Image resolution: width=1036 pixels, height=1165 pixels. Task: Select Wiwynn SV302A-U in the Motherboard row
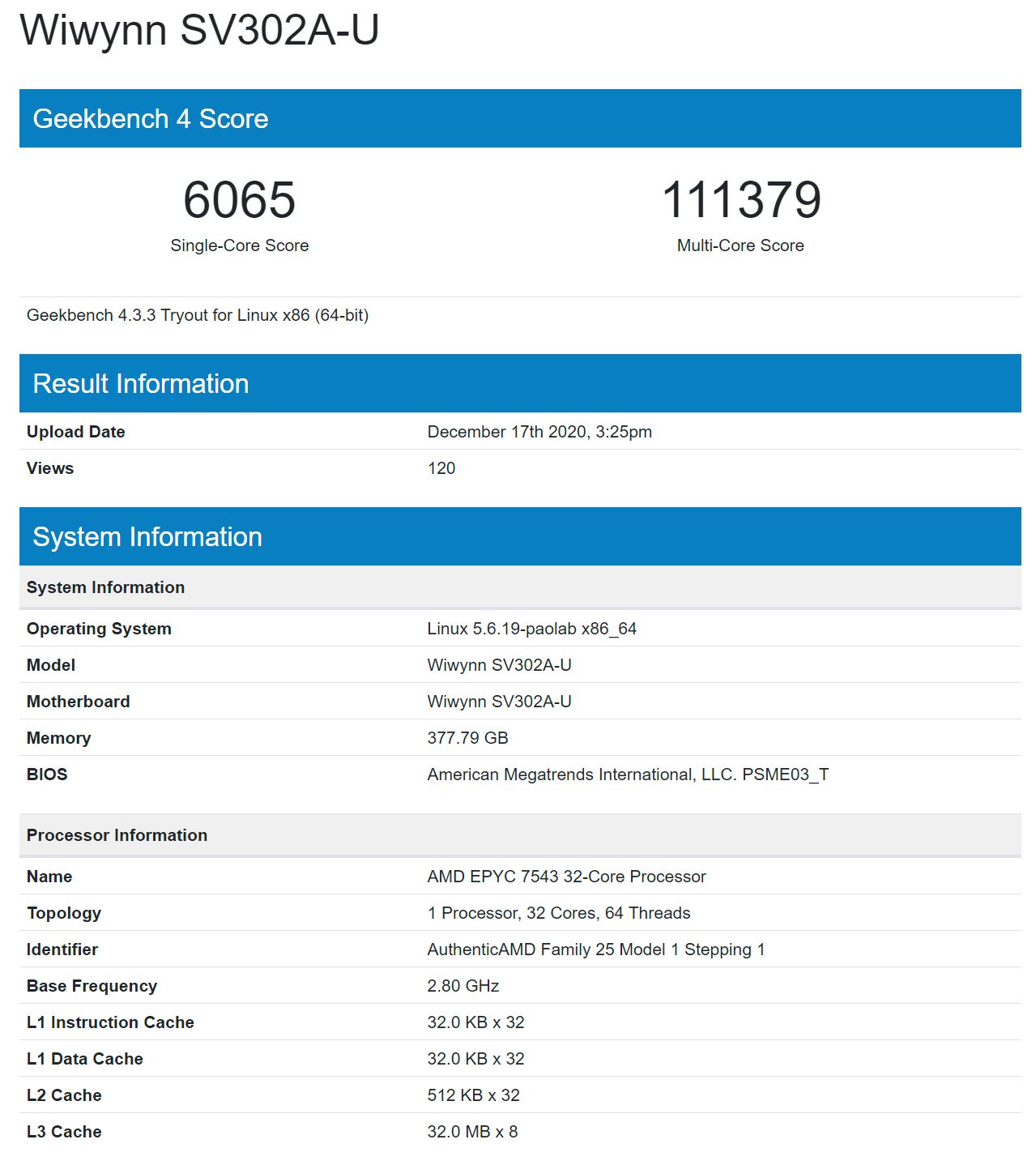coord(500,702)
